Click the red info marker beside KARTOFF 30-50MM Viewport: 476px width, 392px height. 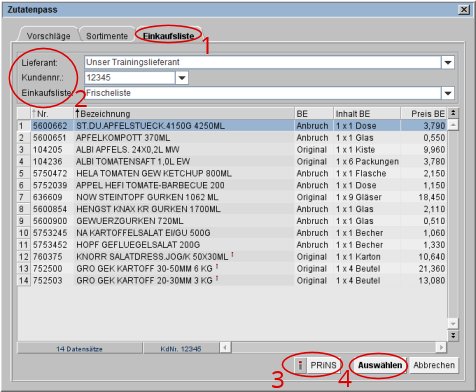(217, 267)
